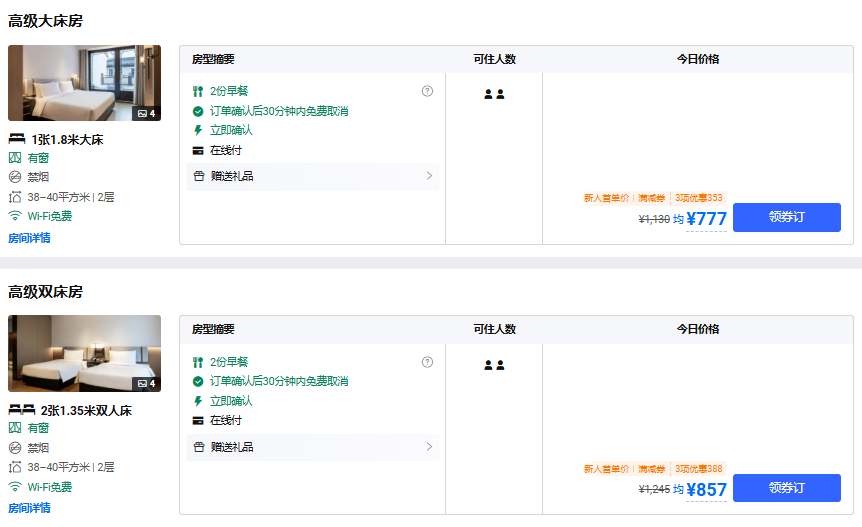Click the room area icon for 高级大床房

pyautogui.click(x=15, y=197)
